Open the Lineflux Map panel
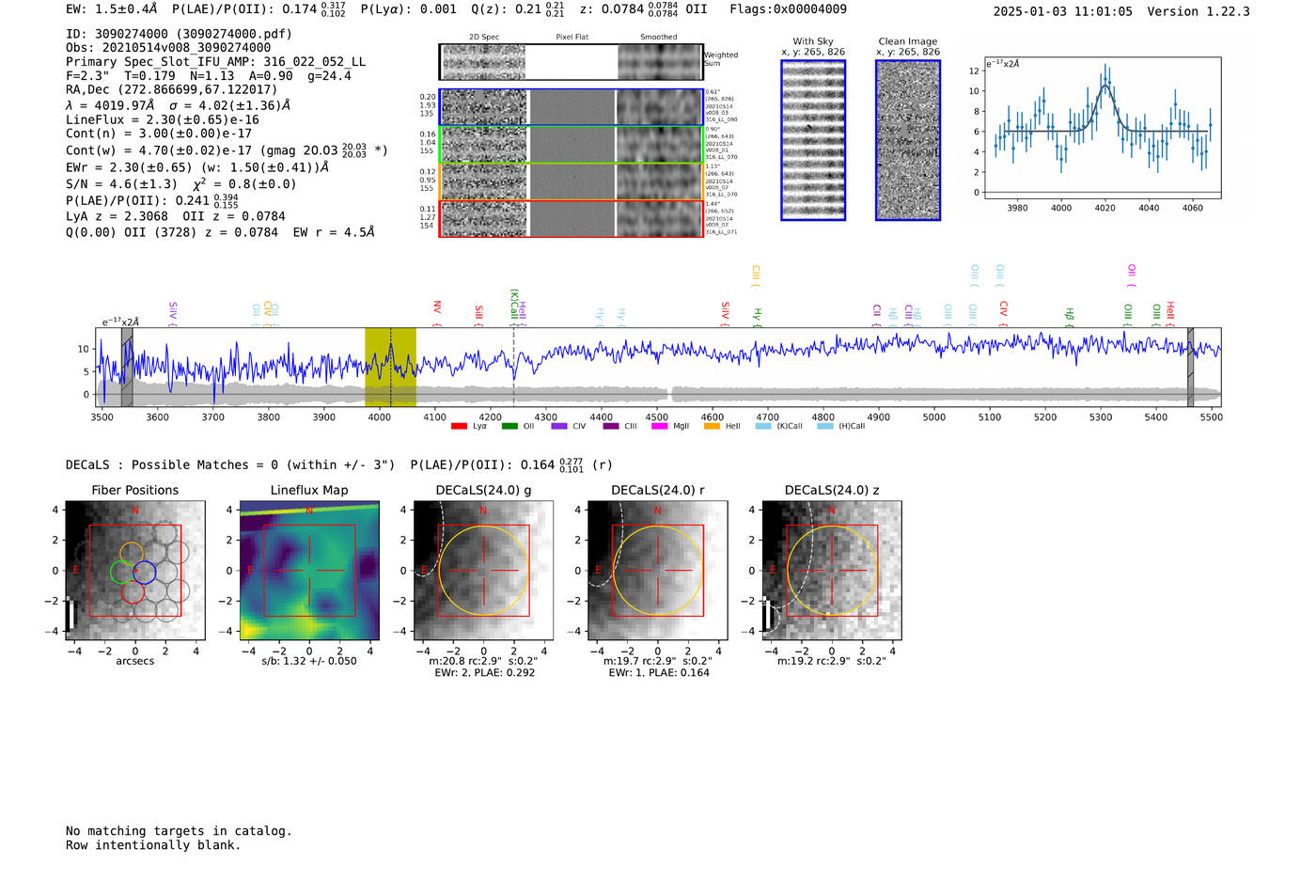Image resolution: width=1316 pixels, height=896 pixels. click(309, 571)
